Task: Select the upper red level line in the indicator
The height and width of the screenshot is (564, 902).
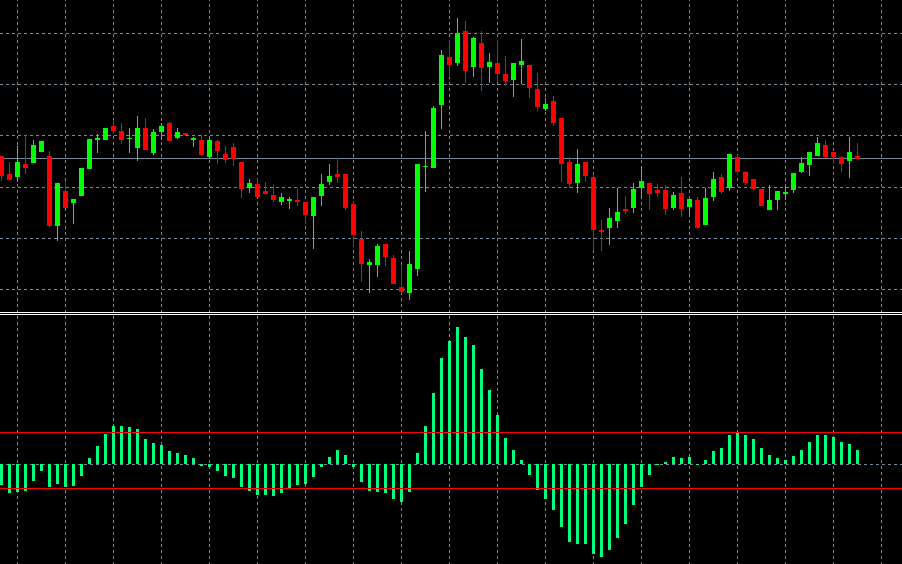Action: [x=451, y=432]
